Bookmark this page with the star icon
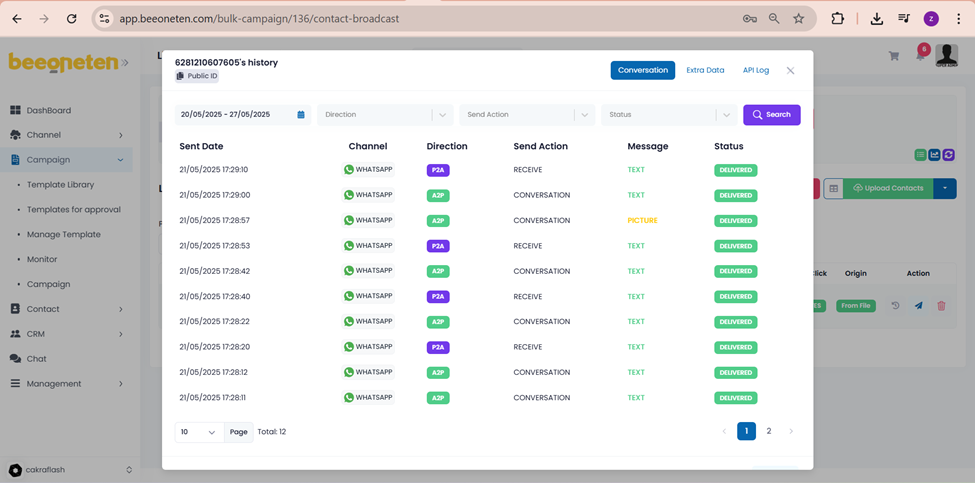The width and height of the screenshot is (975, 483). tap(799, 18)
